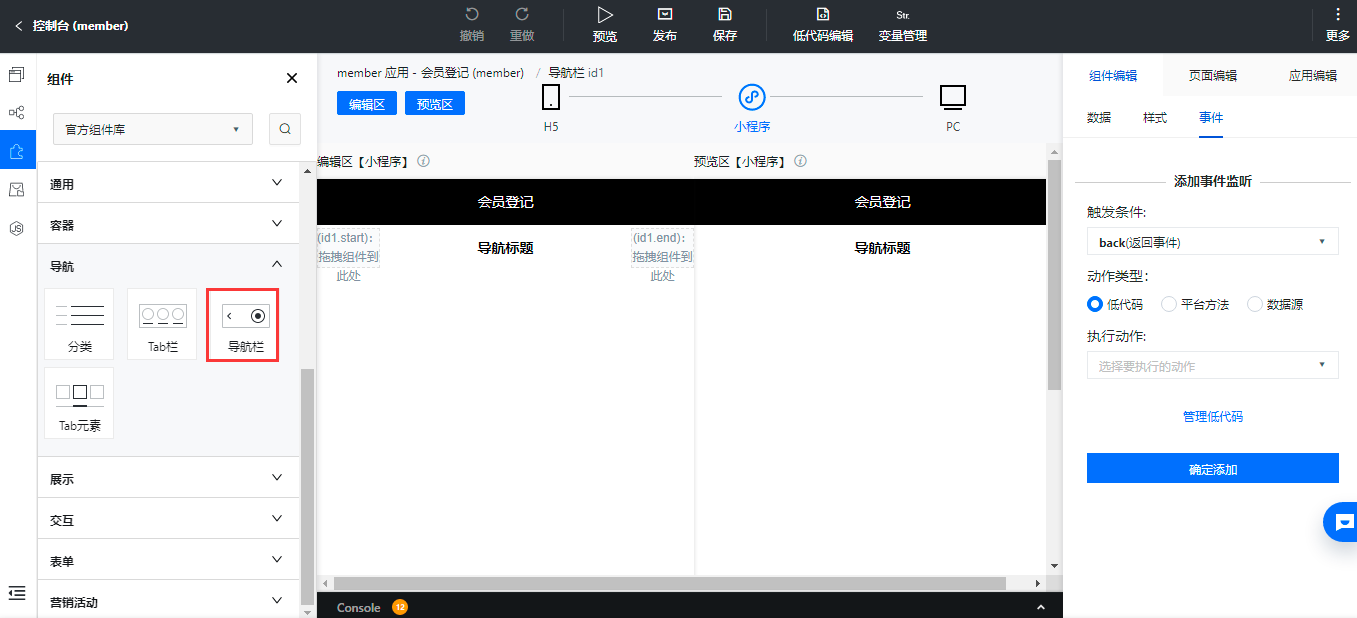The image size is (1357, 618).
Task: Expand the 容器 component group
Action: (x=168, y=224)
